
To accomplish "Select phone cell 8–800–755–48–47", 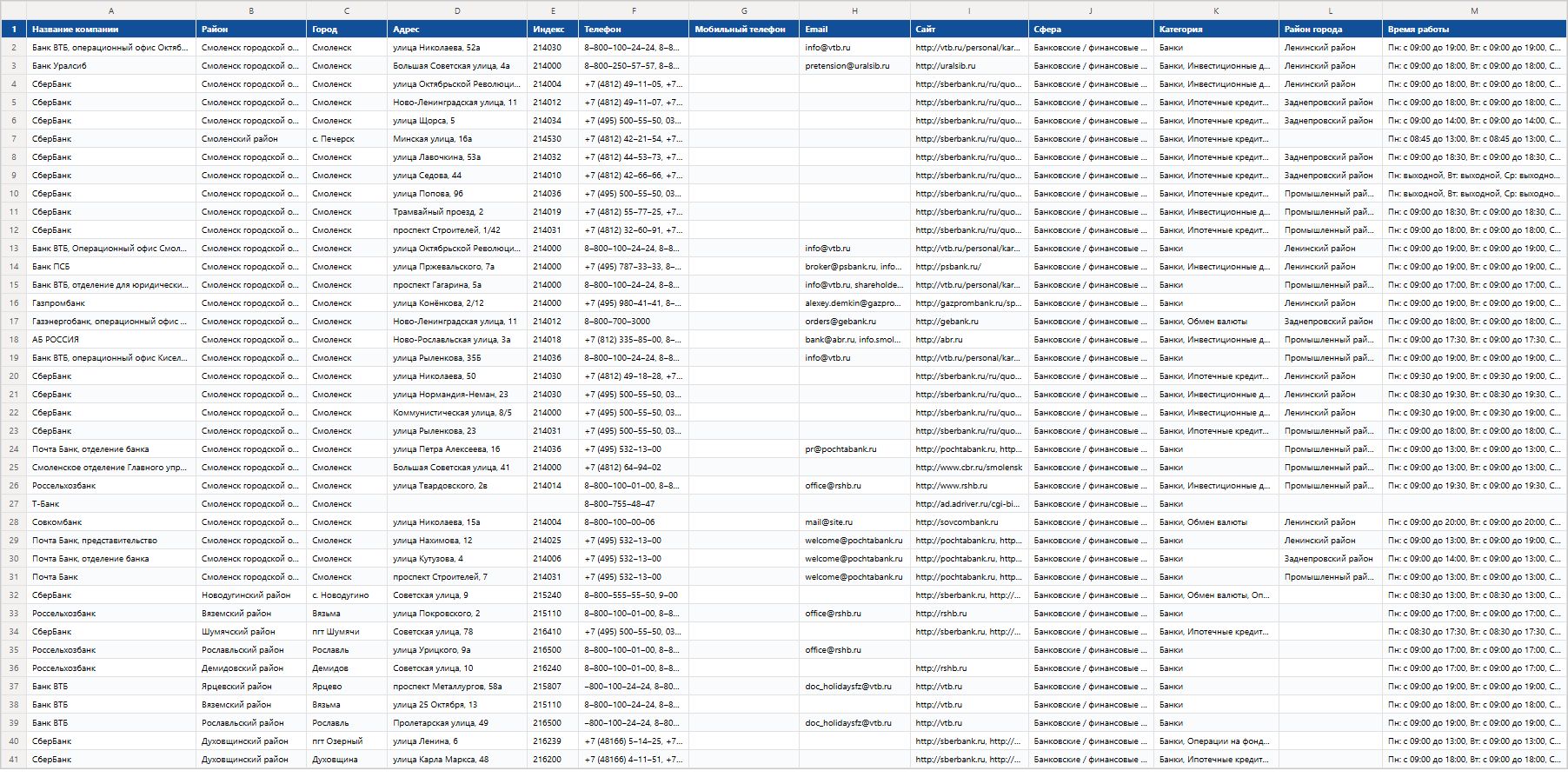I will [x=634, y=504].
